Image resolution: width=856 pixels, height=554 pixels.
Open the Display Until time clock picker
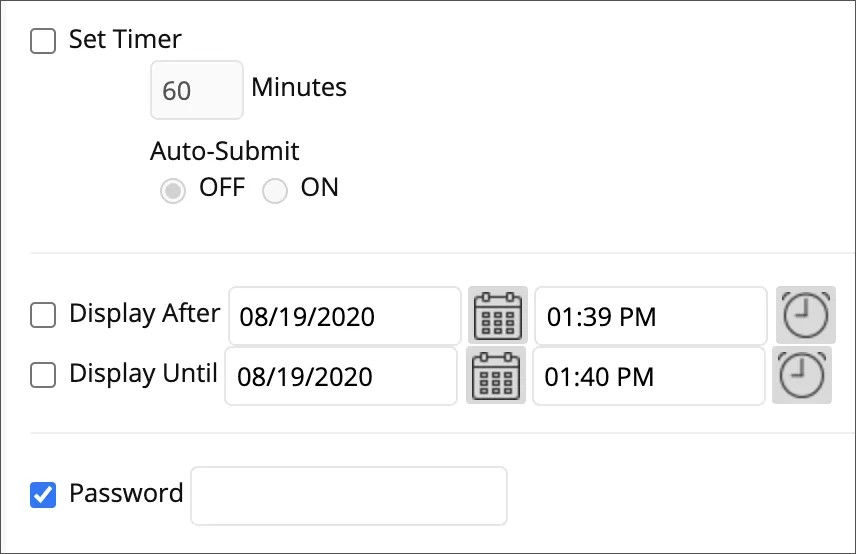point(802,376)
